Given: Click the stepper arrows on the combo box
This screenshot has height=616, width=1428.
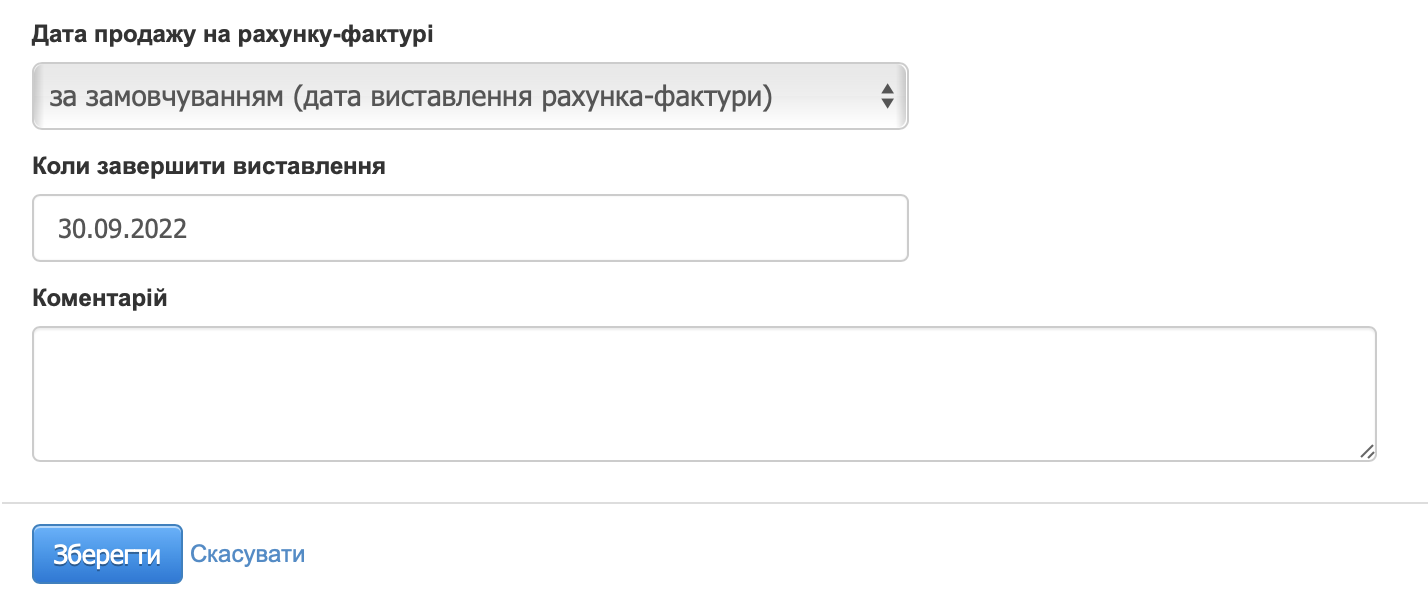Looking at the screenshot, I should (x=888, y=96).
